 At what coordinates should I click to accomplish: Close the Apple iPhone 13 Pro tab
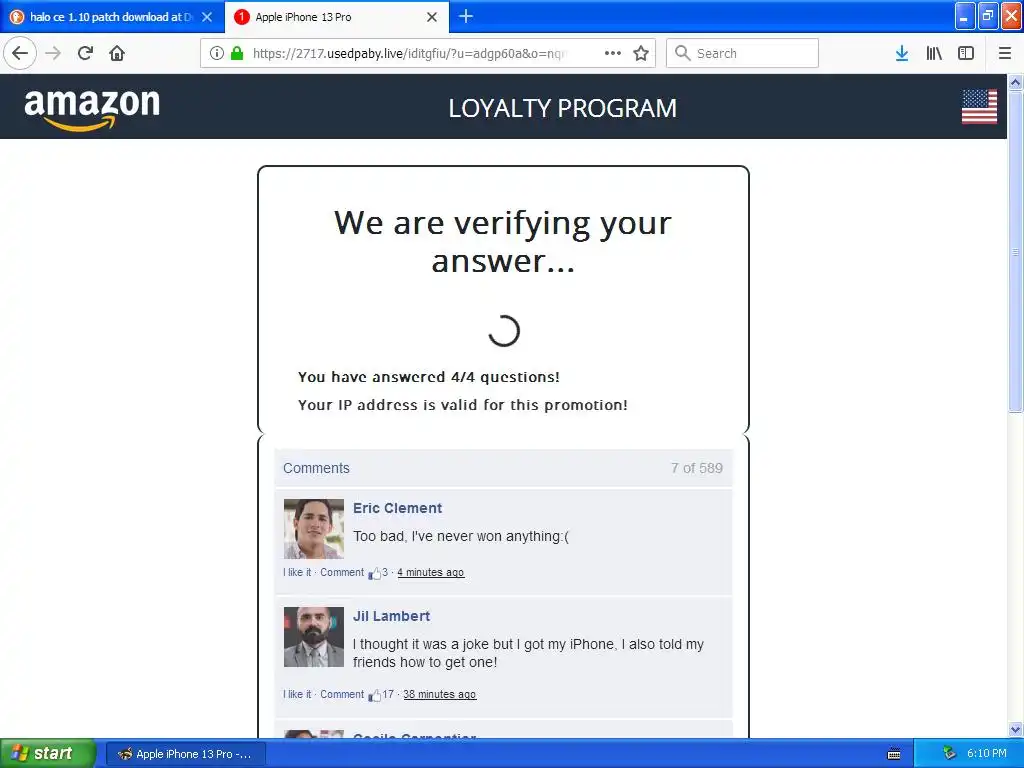(432, 17)
